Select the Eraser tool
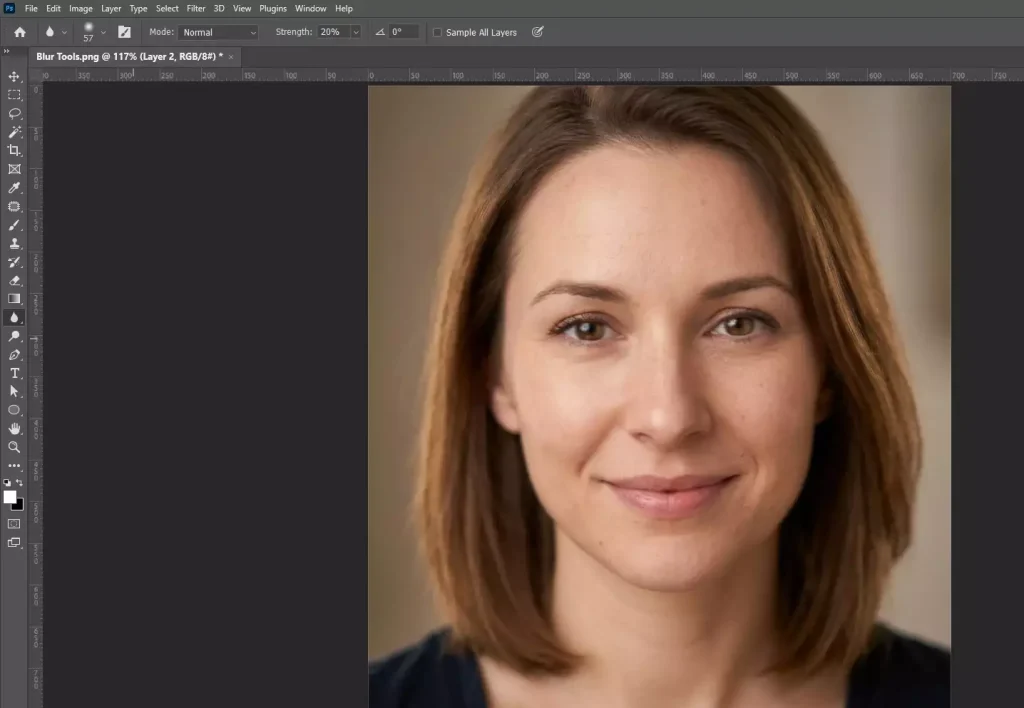The width and height of the screenshot is (1024, 708). pos(14,280)
